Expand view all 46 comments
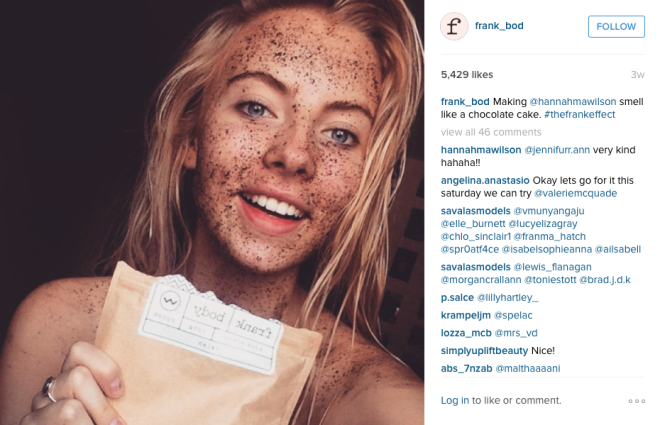Image resolution: width=660 pixels, height=425 pixels. coord(491,132)
